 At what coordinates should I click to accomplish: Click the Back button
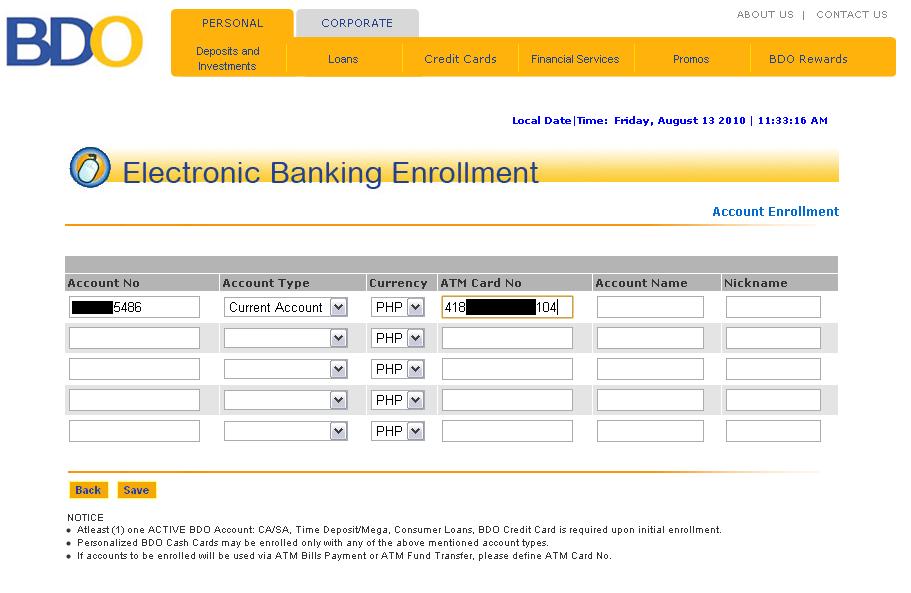point(88,490)
